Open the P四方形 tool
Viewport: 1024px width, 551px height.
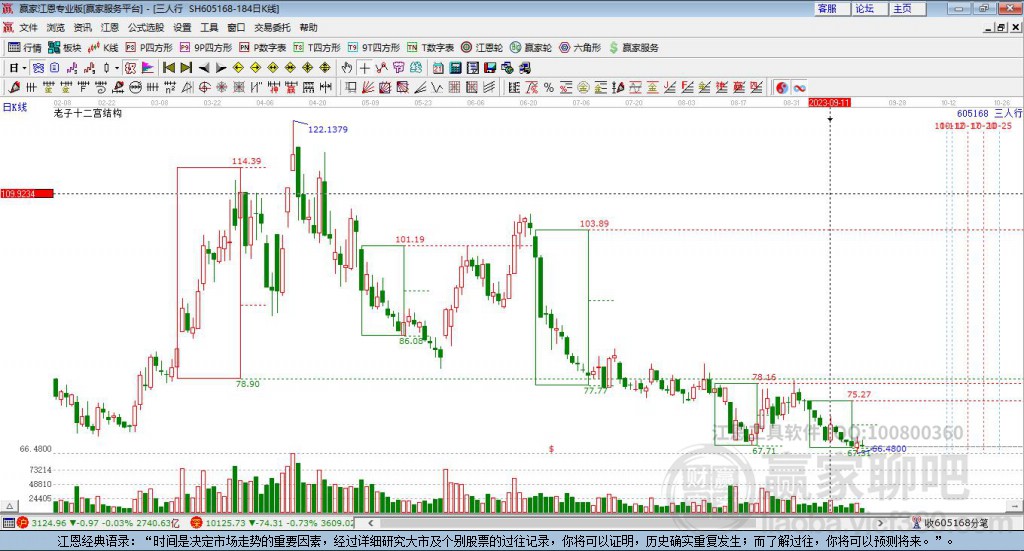148,48
